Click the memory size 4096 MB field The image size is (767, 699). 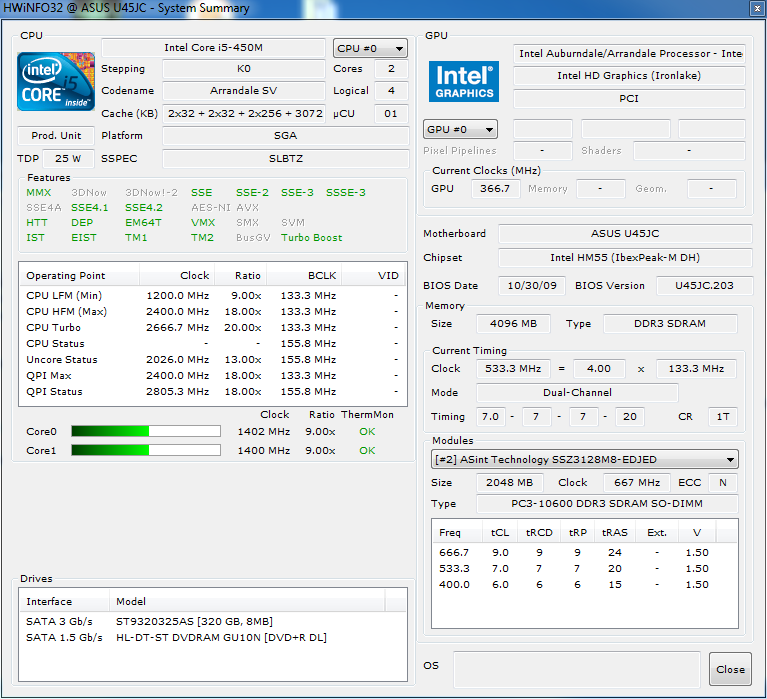pyautogui.click(x=513, y=324)
